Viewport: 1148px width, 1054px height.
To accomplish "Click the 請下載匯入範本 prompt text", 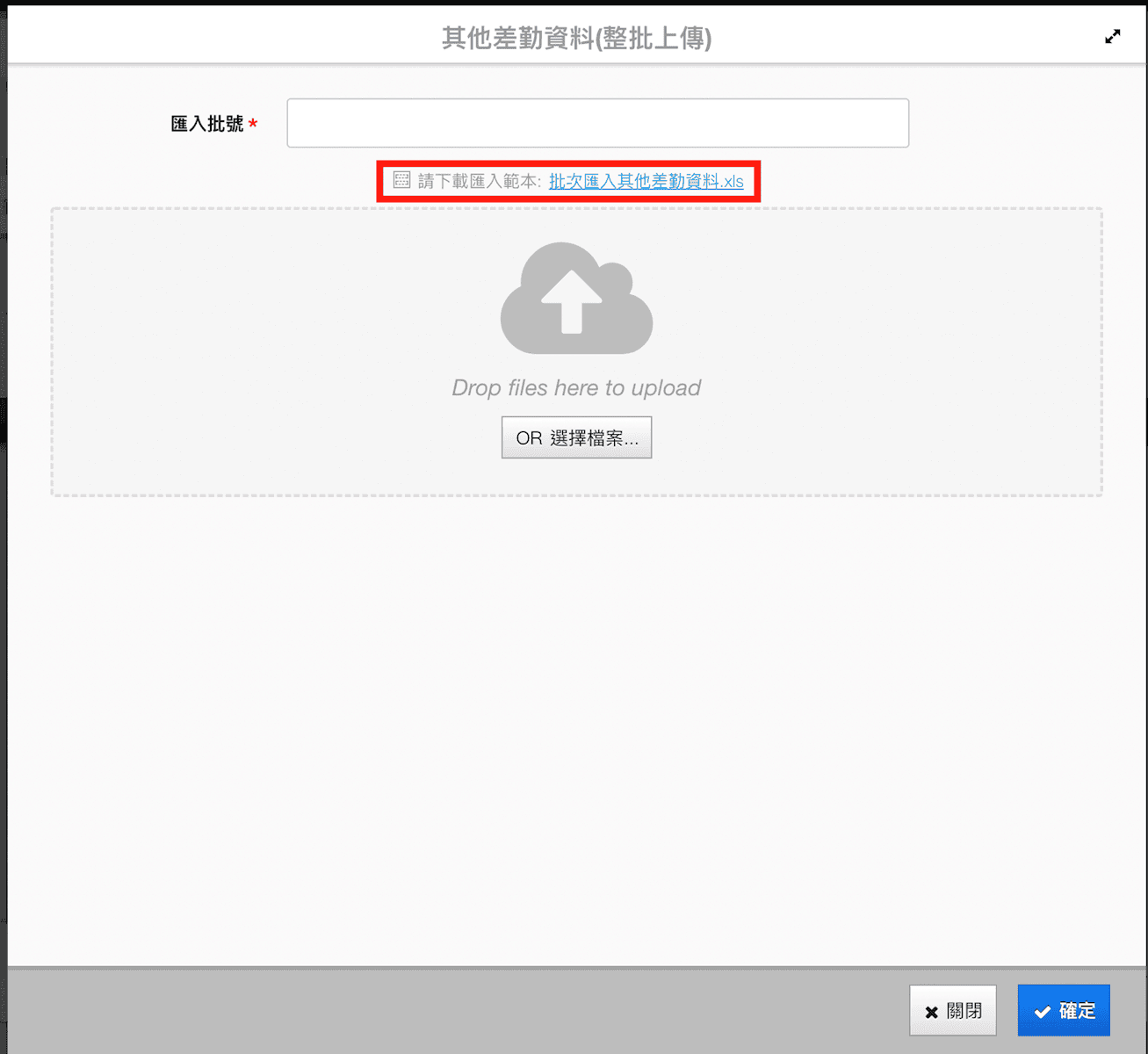I will click(x=479, y=182).
